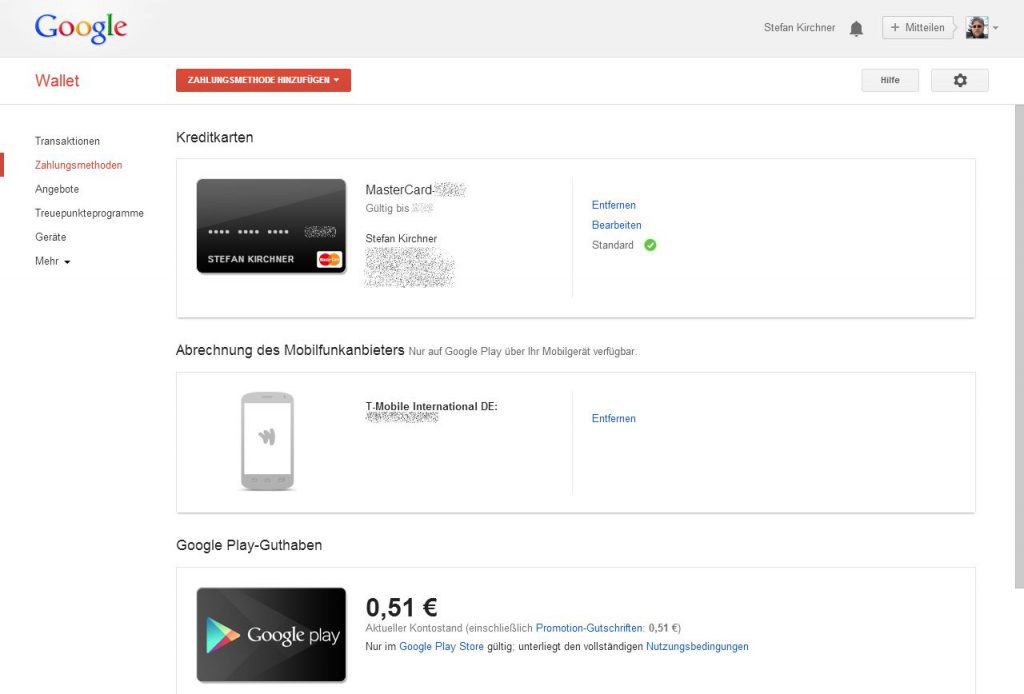
Task: Select Treuepunkteprogramme in the sidebar
Action: coord(89,213)
